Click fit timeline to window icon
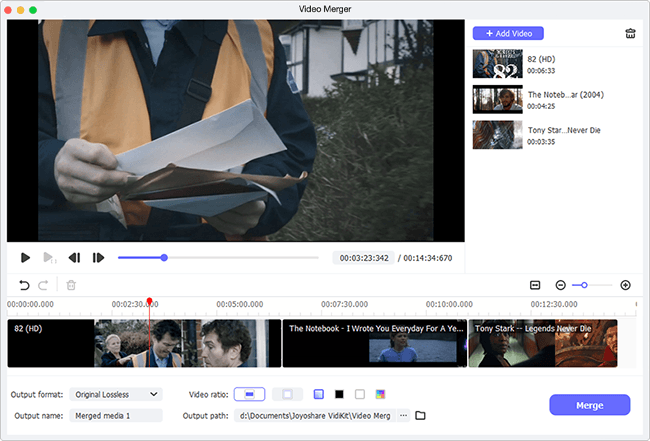 535,285
